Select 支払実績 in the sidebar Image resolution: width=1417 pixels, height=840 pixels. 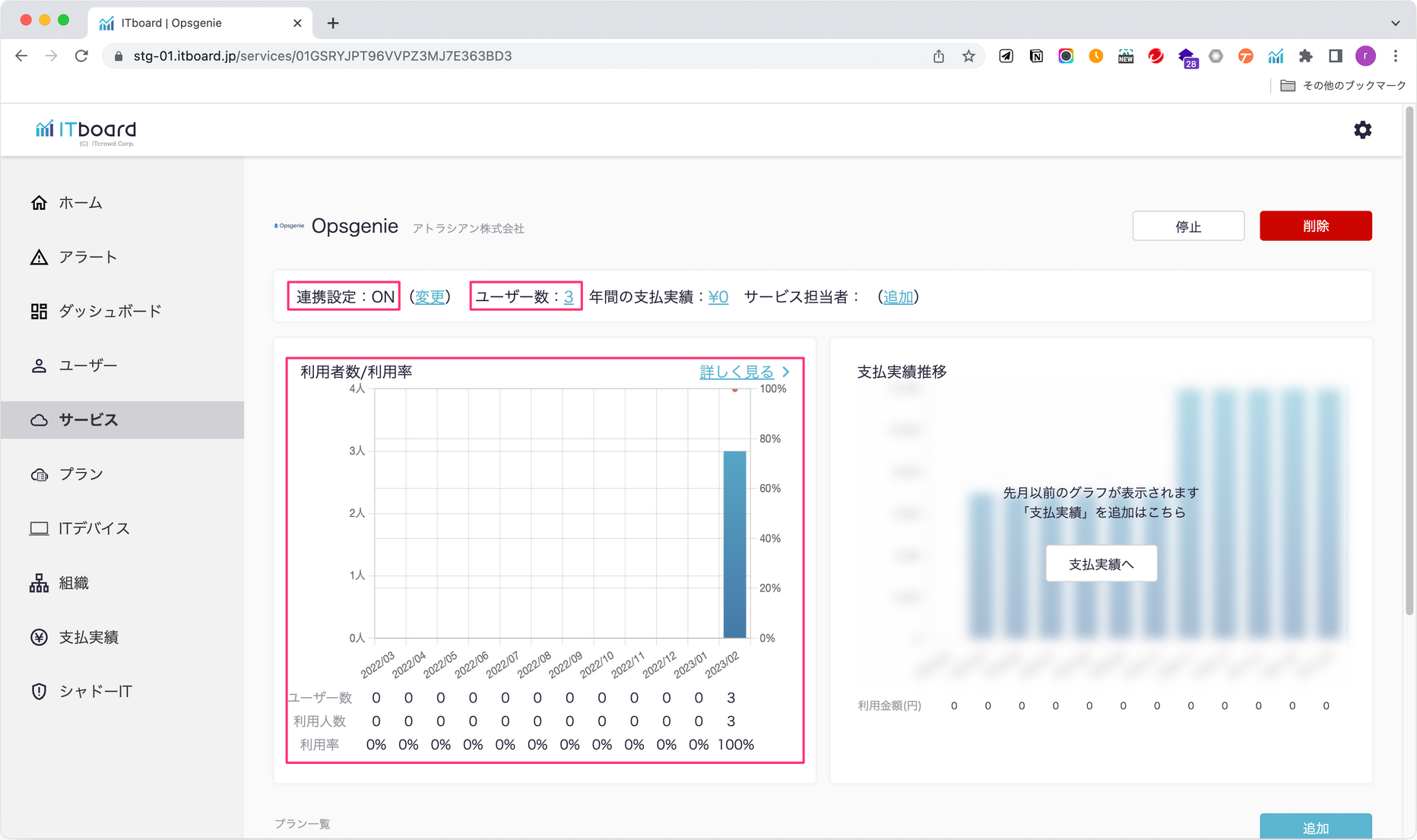pyautogui.click(x=88, y=637)
